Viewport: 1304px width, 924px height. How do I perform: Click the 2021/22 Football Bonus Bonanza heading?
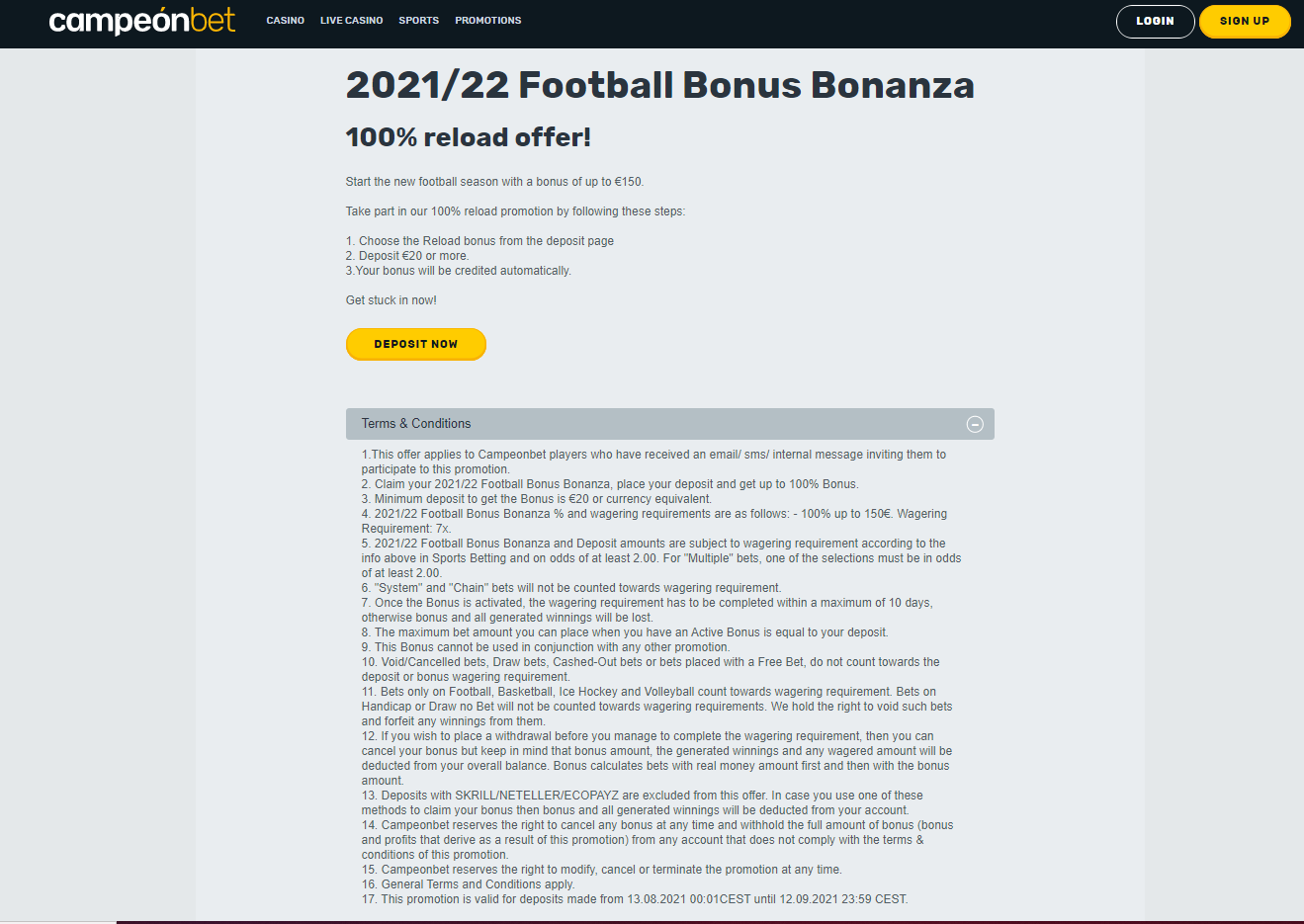[x=660, y=85]
